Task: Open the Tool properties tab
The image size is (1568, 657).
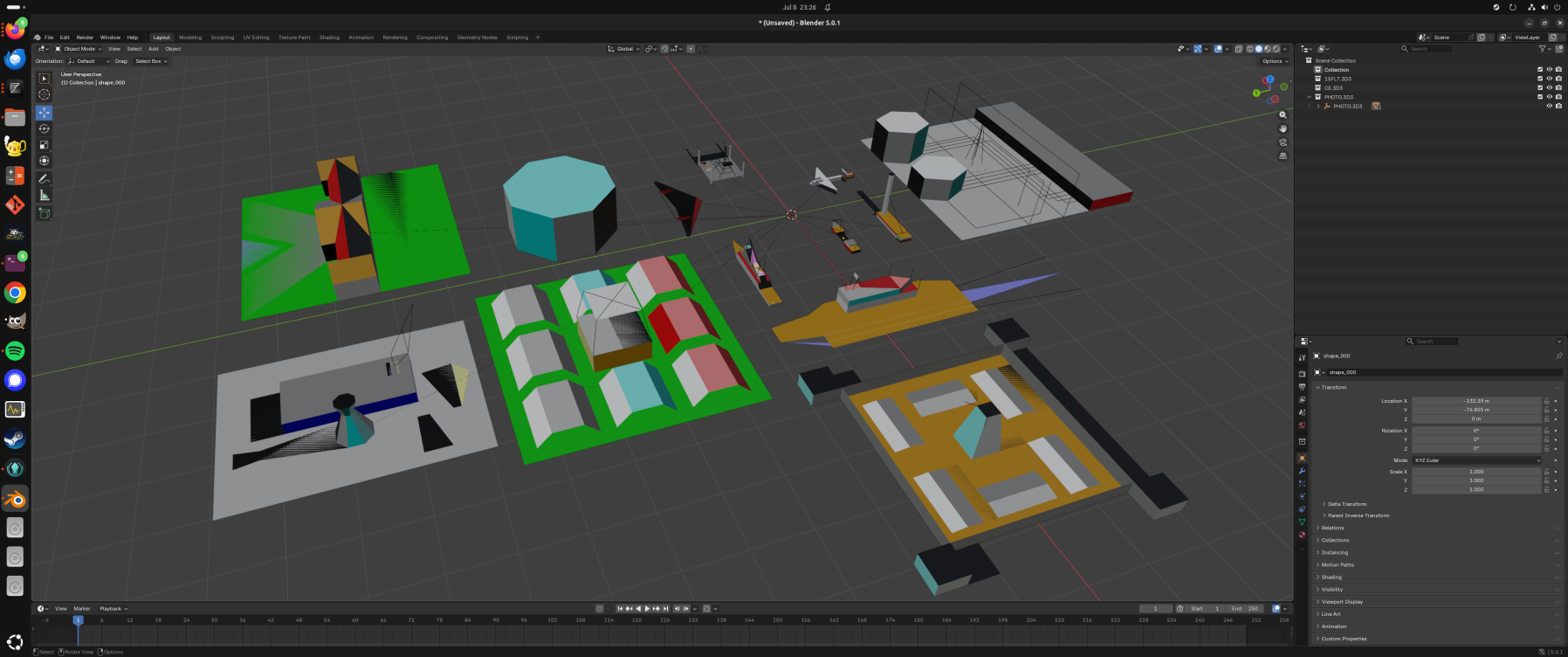Action: click(x=1302, y=357)
